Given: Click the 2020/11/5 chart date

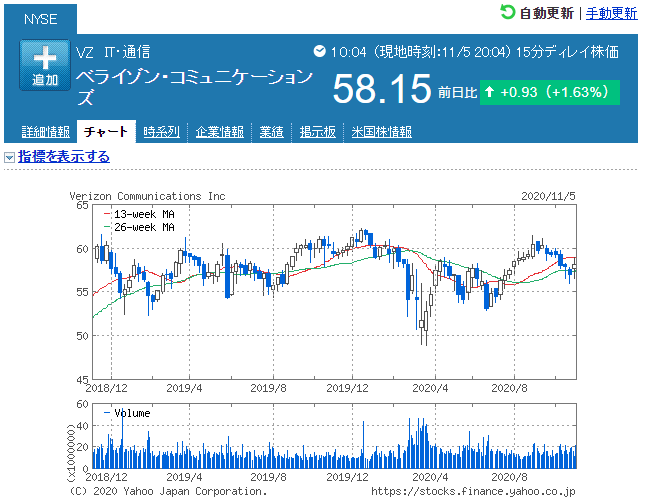Looking at the screenshot, I should point(548,196).
